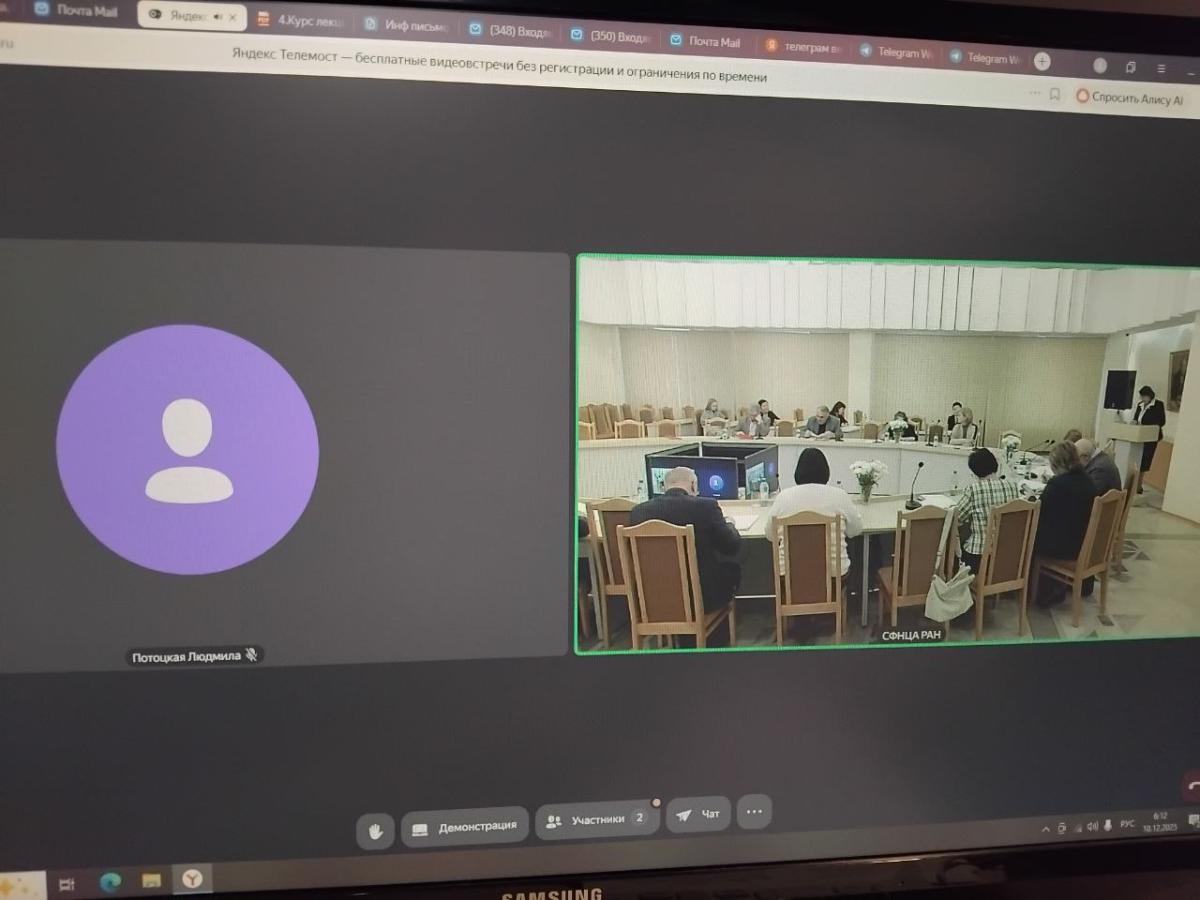Open the Участники participants list
Image resolution: width=1200 pixels, height=900 pixels.
(x=597, y=820)
